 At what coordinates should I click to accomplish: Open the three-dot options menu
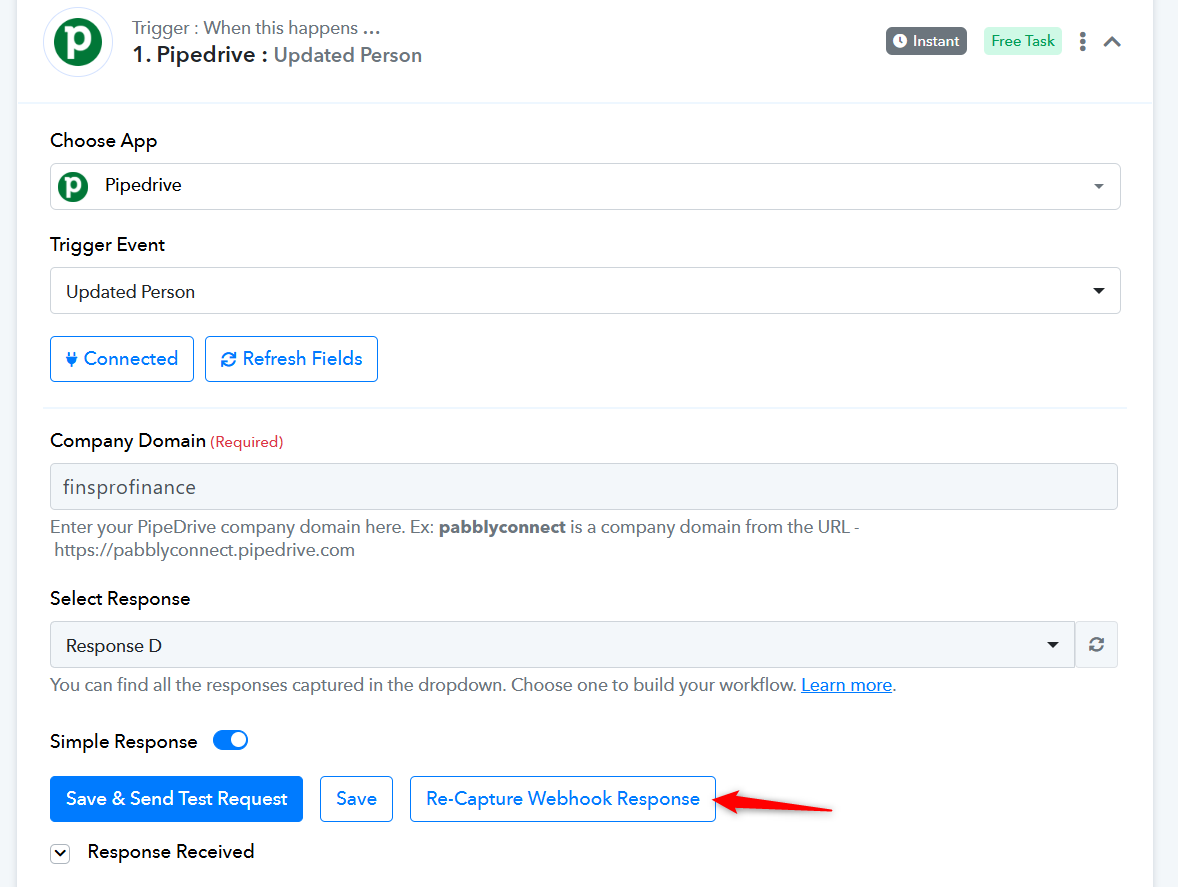tap(1083, 41)
